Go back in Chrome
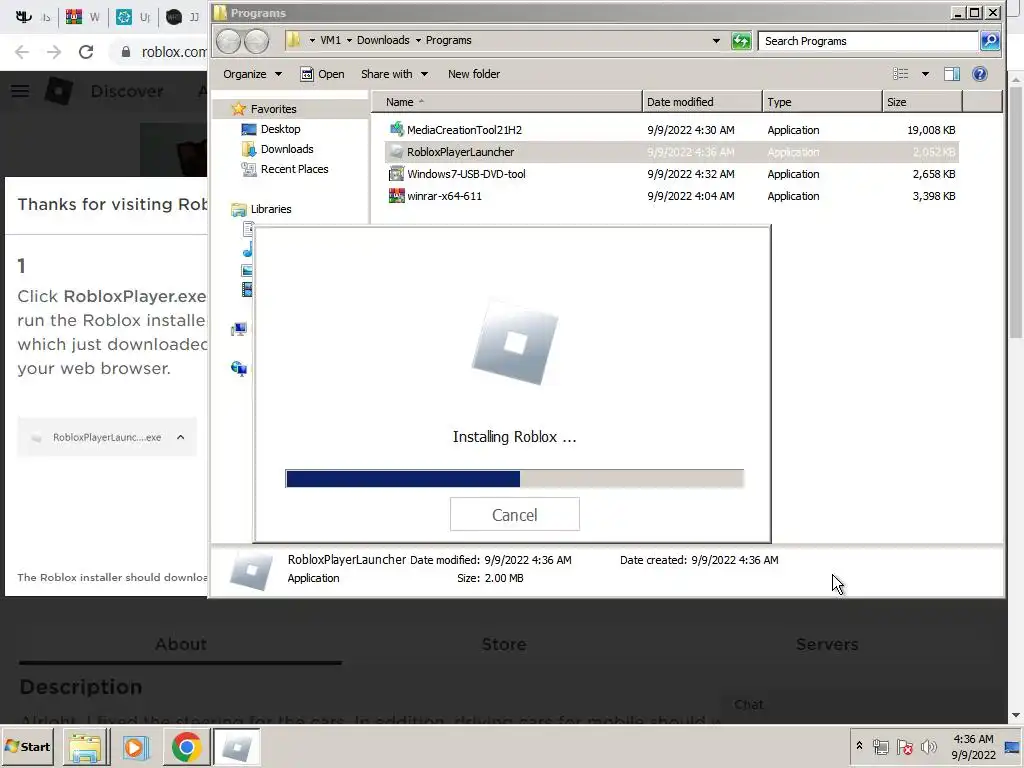The width and height of the screenshot is (1024, 768). pos(22,52)
